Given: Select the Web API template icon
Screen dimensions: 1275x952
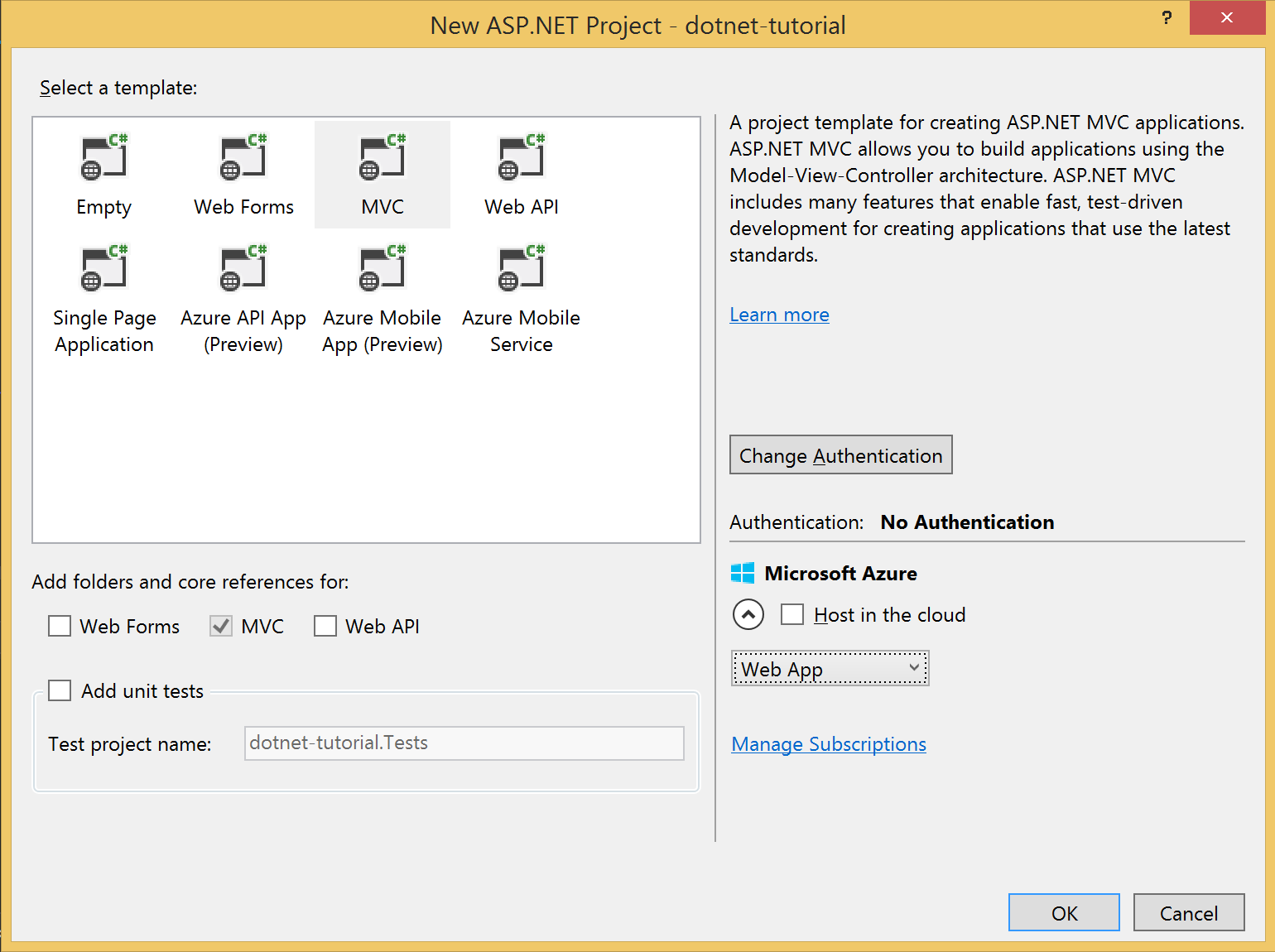Looking at the screenshot, I should pos(522,156).
